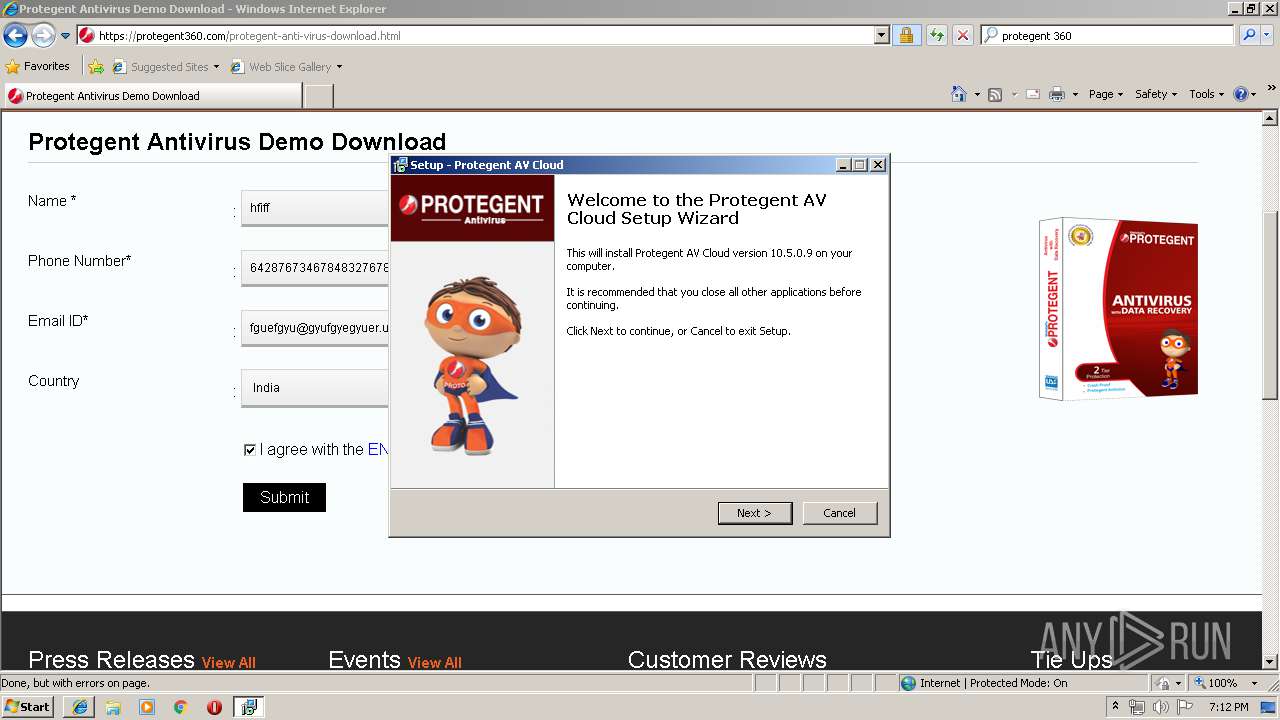
Task: Open Chrome taskbar icon
Action: [181, 707]
